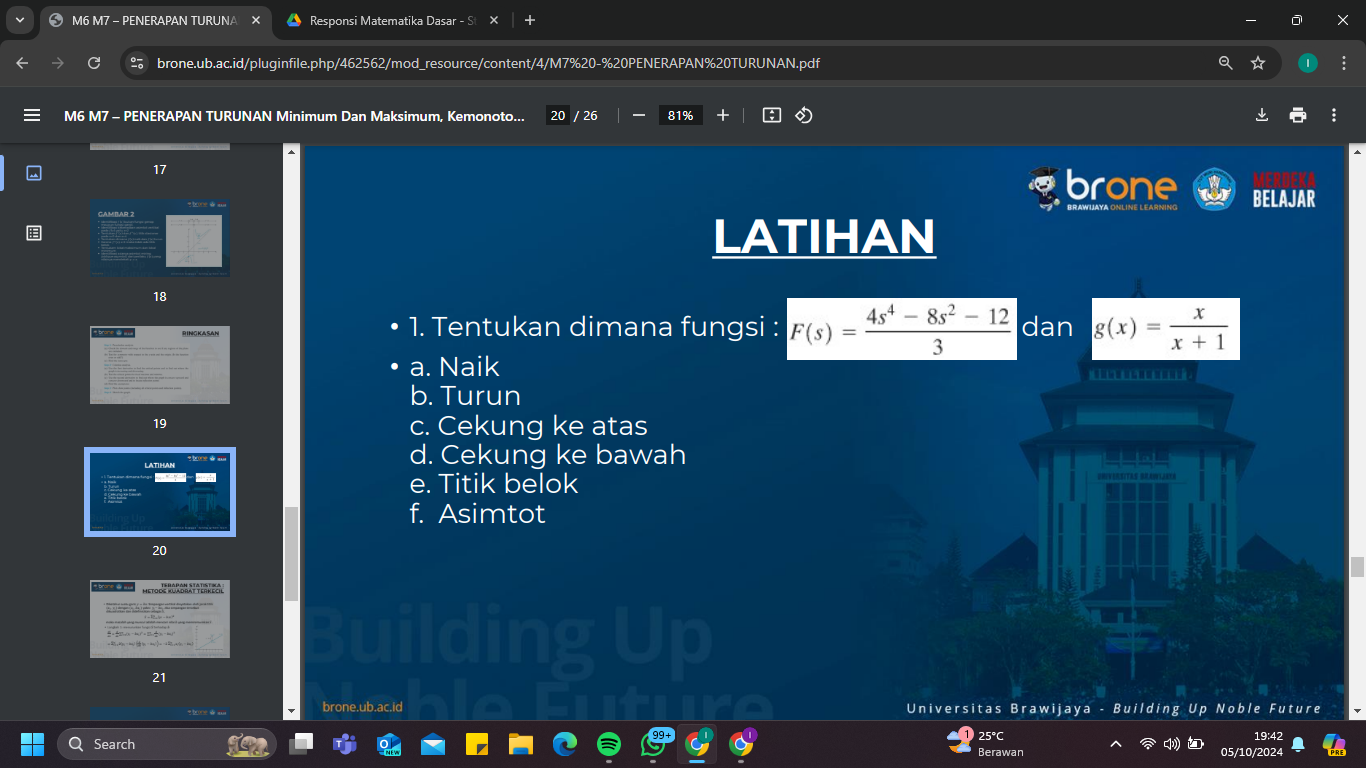Viewport: 1366px width, 768px height.
Task: Edit the zoom level field showing 81%
Action: 680,115
